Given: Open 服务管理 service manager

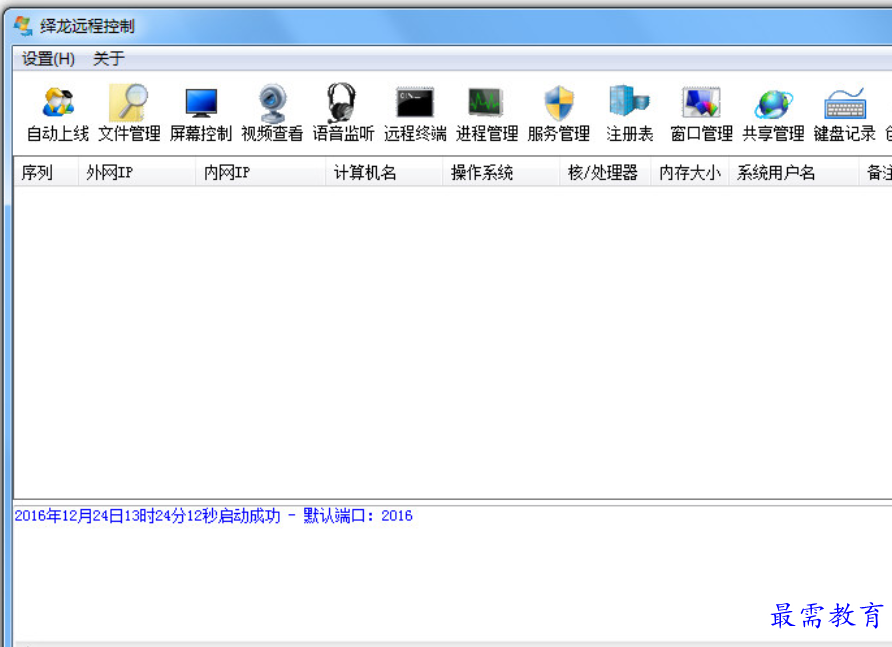Looking at the screenshot, I should (559, 113).
